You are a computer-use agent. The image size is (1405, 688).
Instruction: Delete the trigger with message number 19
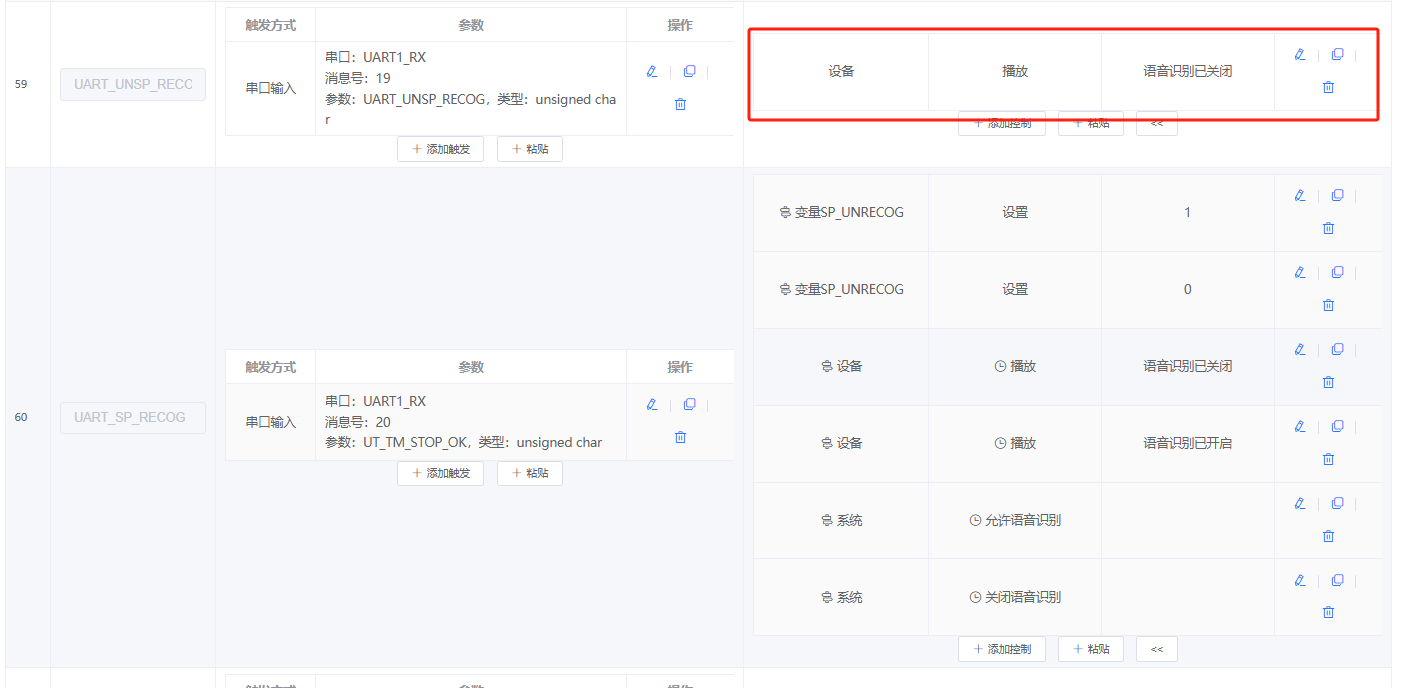coord(680,103)
